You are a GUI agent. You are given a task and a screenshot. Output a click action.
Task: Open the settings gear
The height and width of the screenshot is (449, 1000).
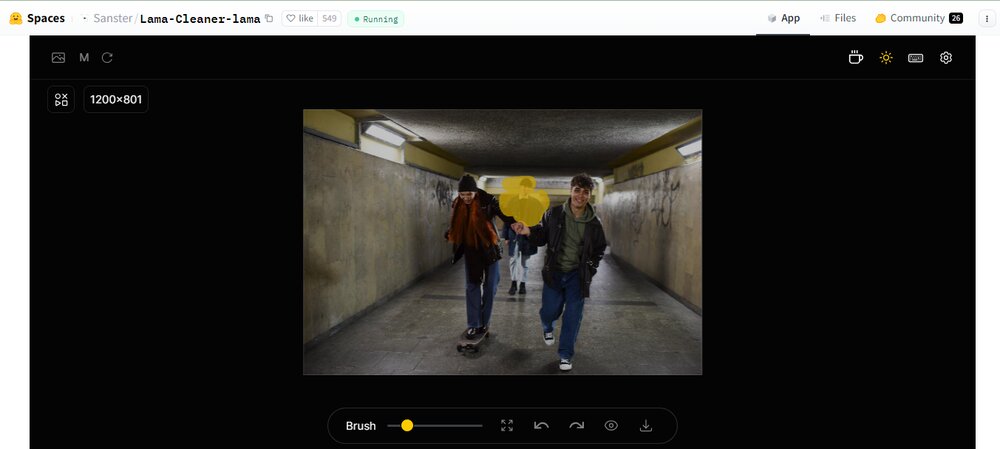tap(946, 58)
